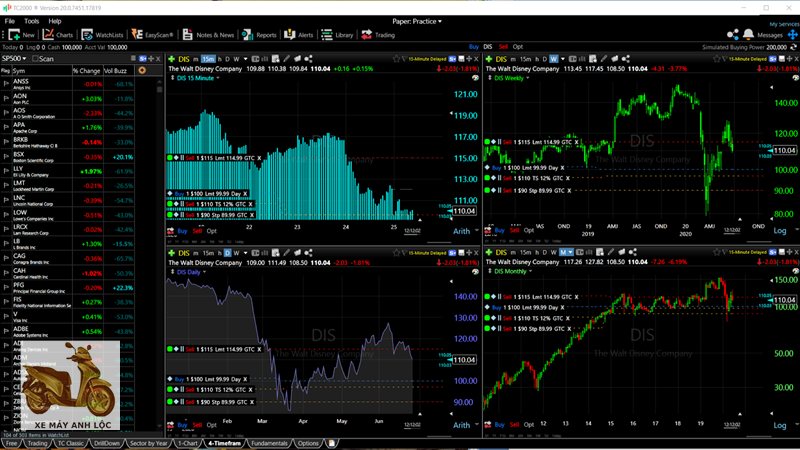800x450 pixels.
Task: Open the Tools menu
Action: tap(32, 21)
